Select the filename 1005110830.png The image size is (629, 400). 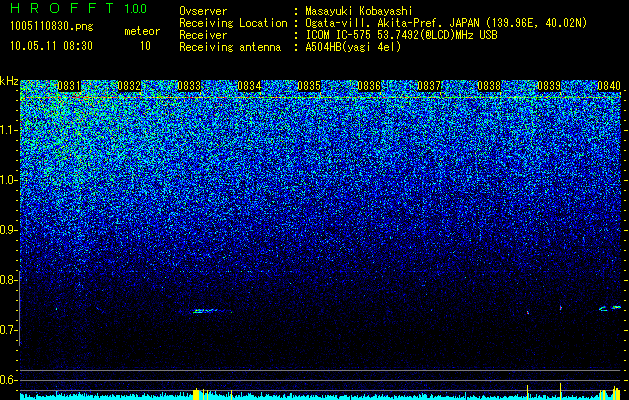coord(52,27)
